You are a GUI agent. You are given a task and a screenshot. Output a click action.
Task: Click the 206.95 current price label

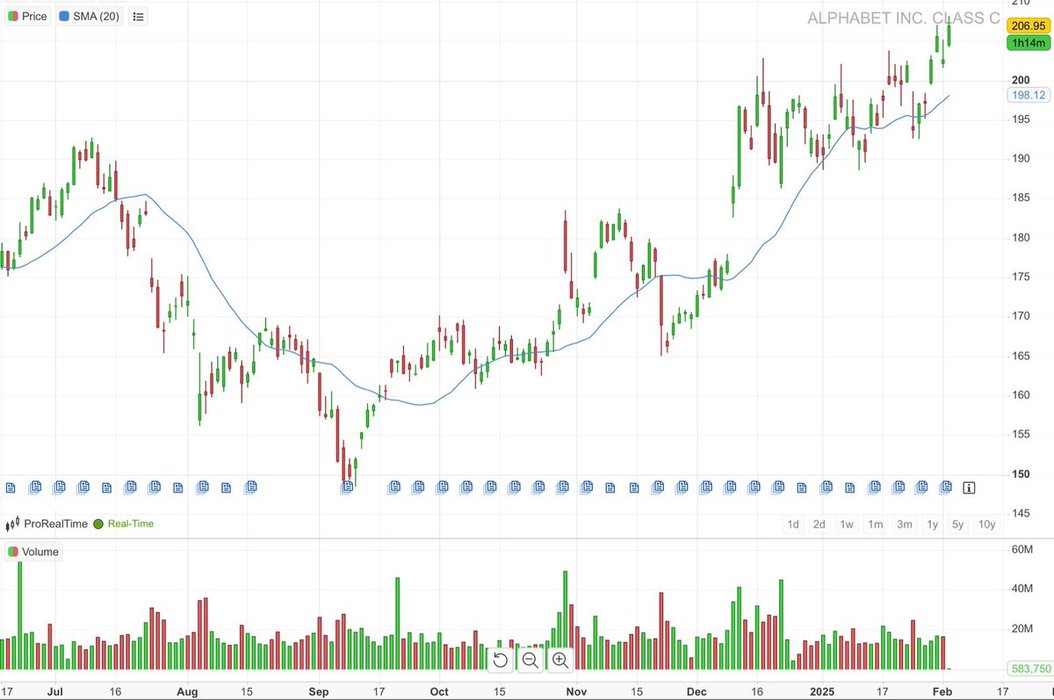[1028, 26]
